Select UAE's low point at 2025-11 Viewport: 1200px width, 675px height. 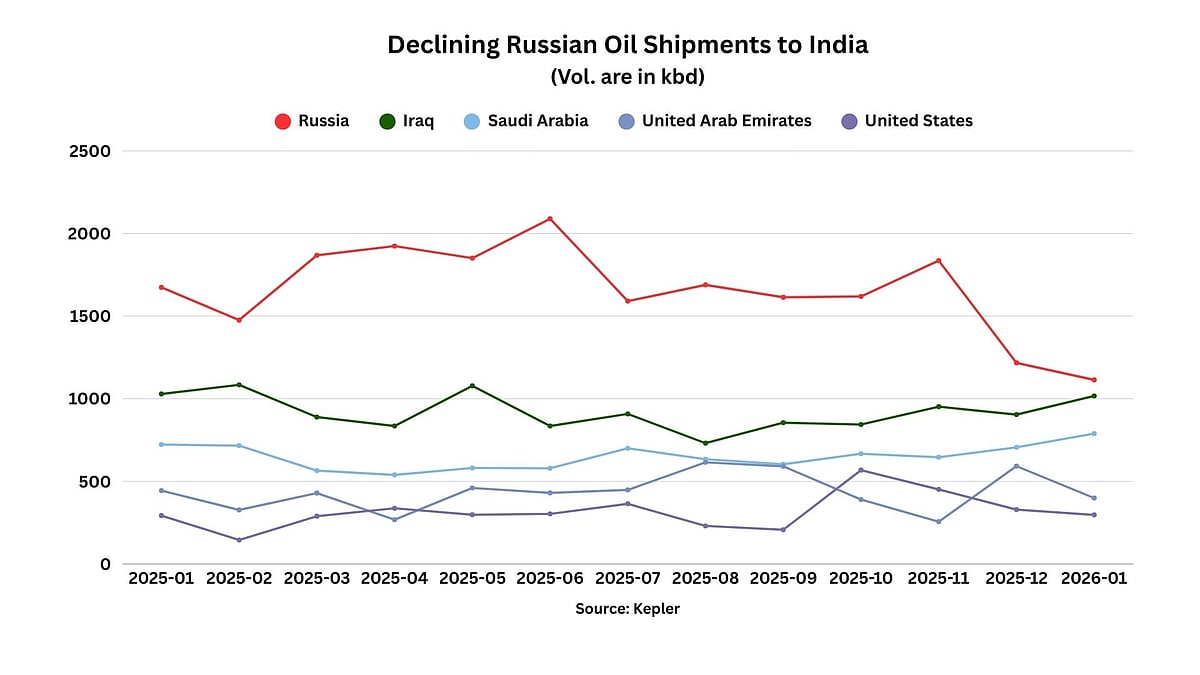pyautogui.click(x=939, y=522)
